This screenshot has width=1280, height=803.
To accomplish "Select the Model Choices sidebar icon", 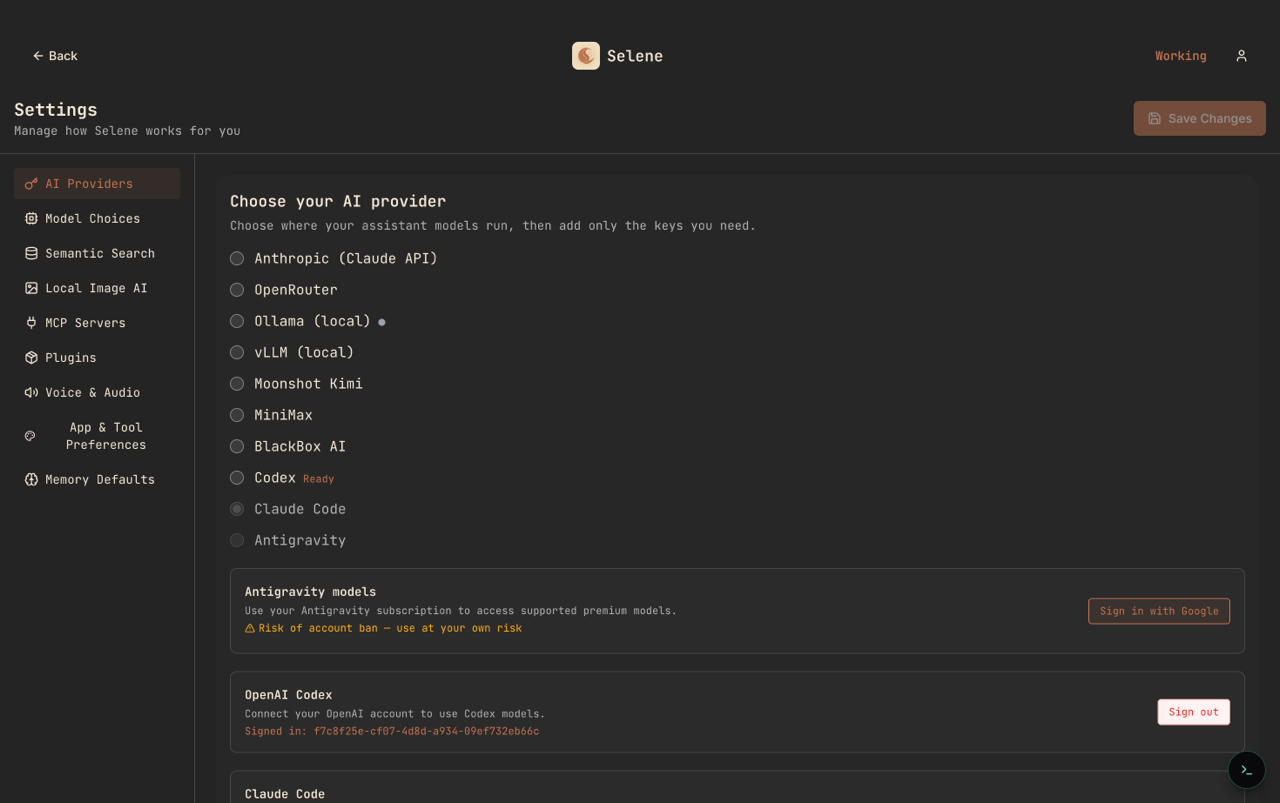I will (31, 218).
